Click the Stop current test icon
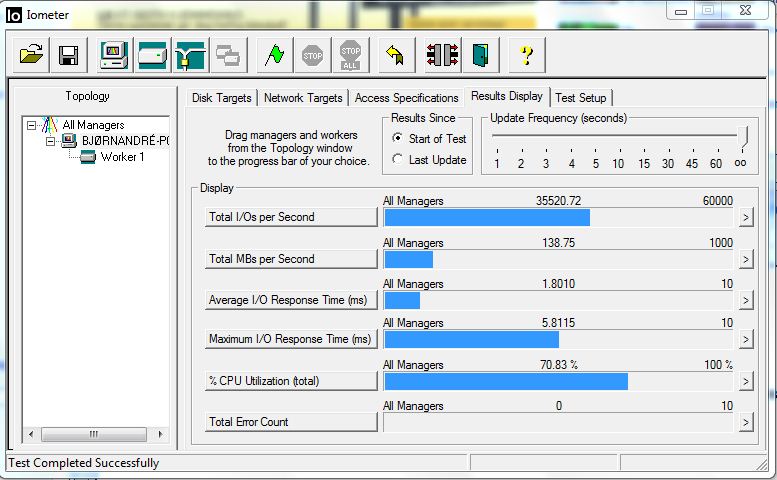The height and width of the screenshot is (480, 777). coord(313,54)
